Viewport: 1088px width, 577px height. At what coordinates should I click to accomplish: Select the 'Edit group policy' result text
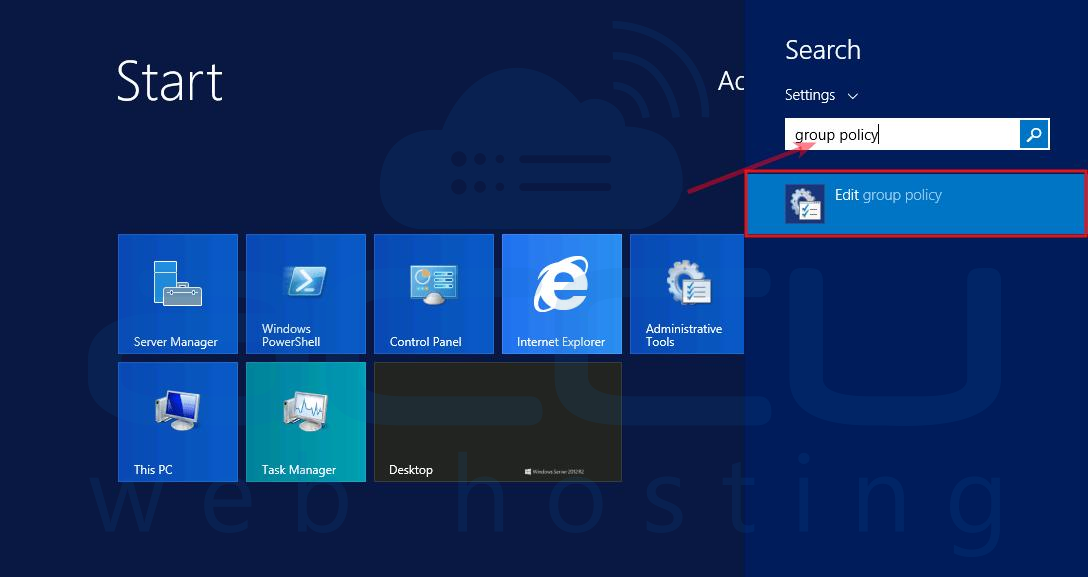(x=888, y=195)
